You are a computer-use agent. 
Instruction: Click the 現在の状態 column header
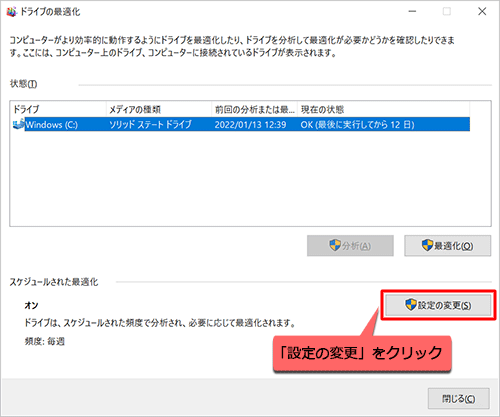pyautogui.click(x=384, y=109)
